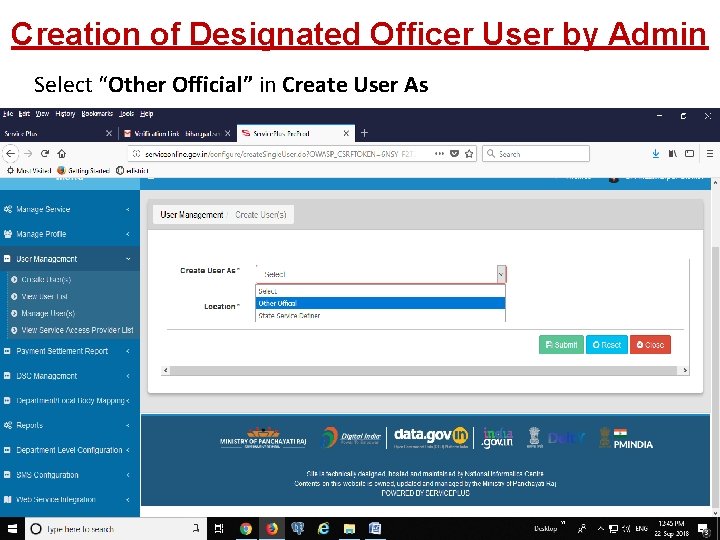Image resolution: width=720 pixels, height=540 pixels.
Task: Open View Service Access Provider List
Action: pyautogui.click(x=77, y=330)
